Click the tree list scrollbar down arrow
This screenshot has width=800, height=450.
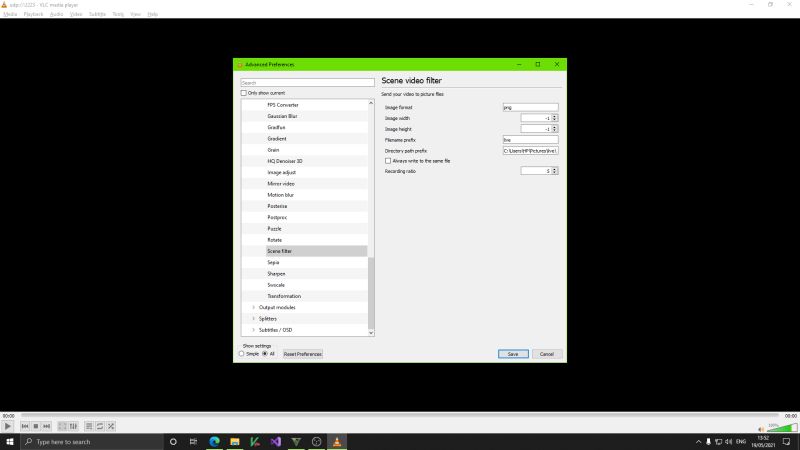(371, 333)
